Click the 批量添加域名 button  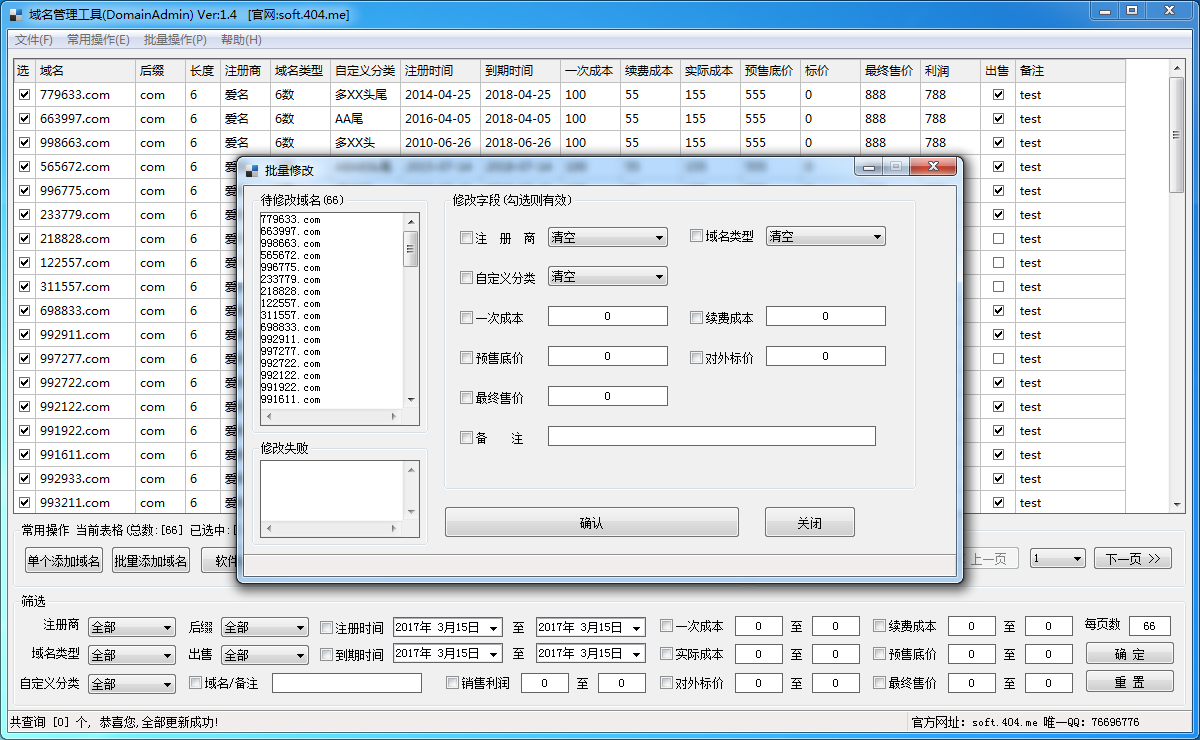click(x=150, y=561)
